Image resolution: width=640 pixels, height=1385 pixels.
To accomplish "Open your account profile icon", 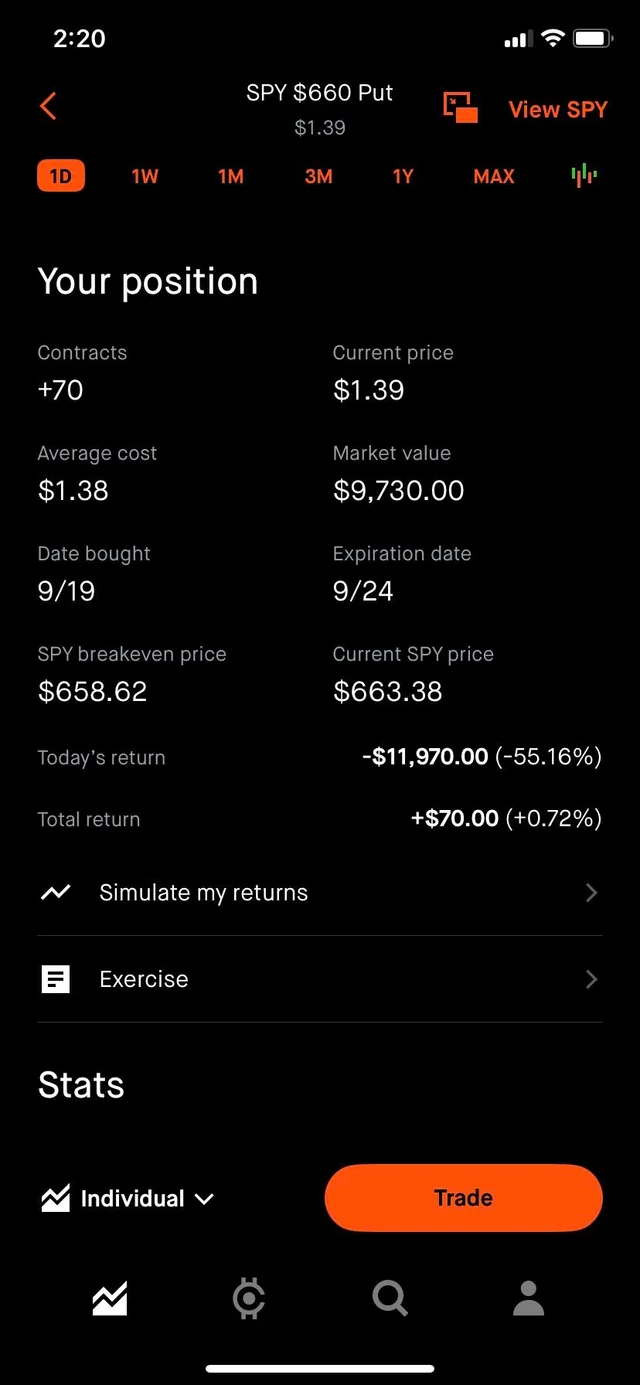I will pyautogui.click(x=528, y=1298).
